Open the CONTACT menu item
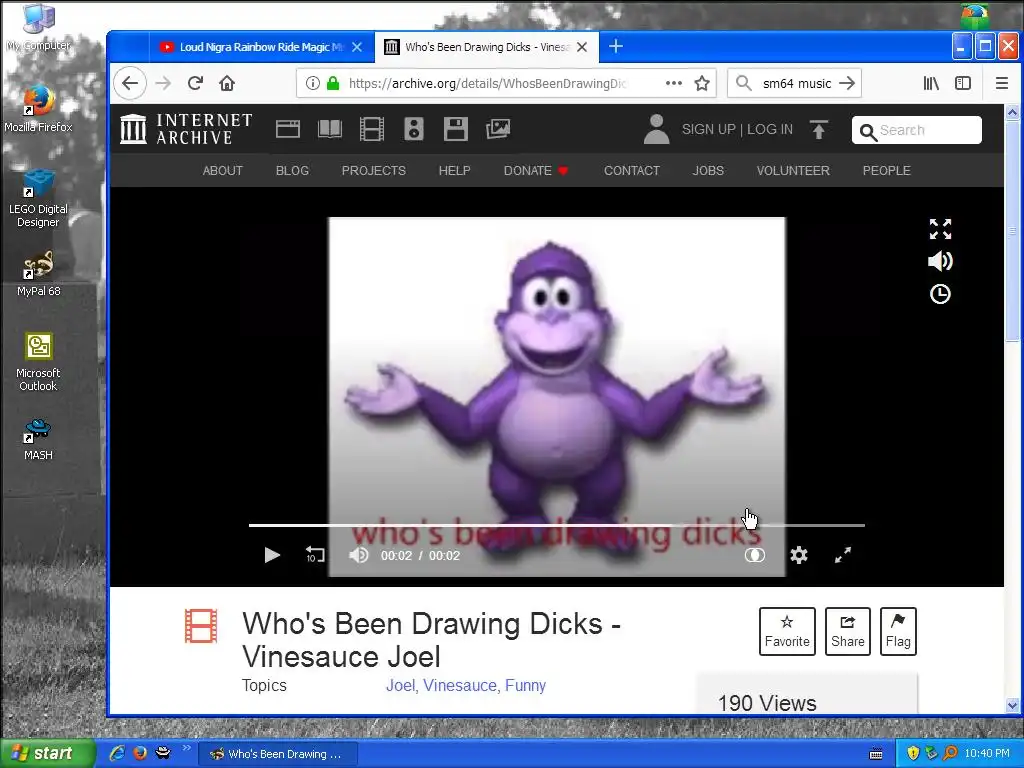This screenshot has height=768, width=1024. pyautogui.click(x=632, y=170)
